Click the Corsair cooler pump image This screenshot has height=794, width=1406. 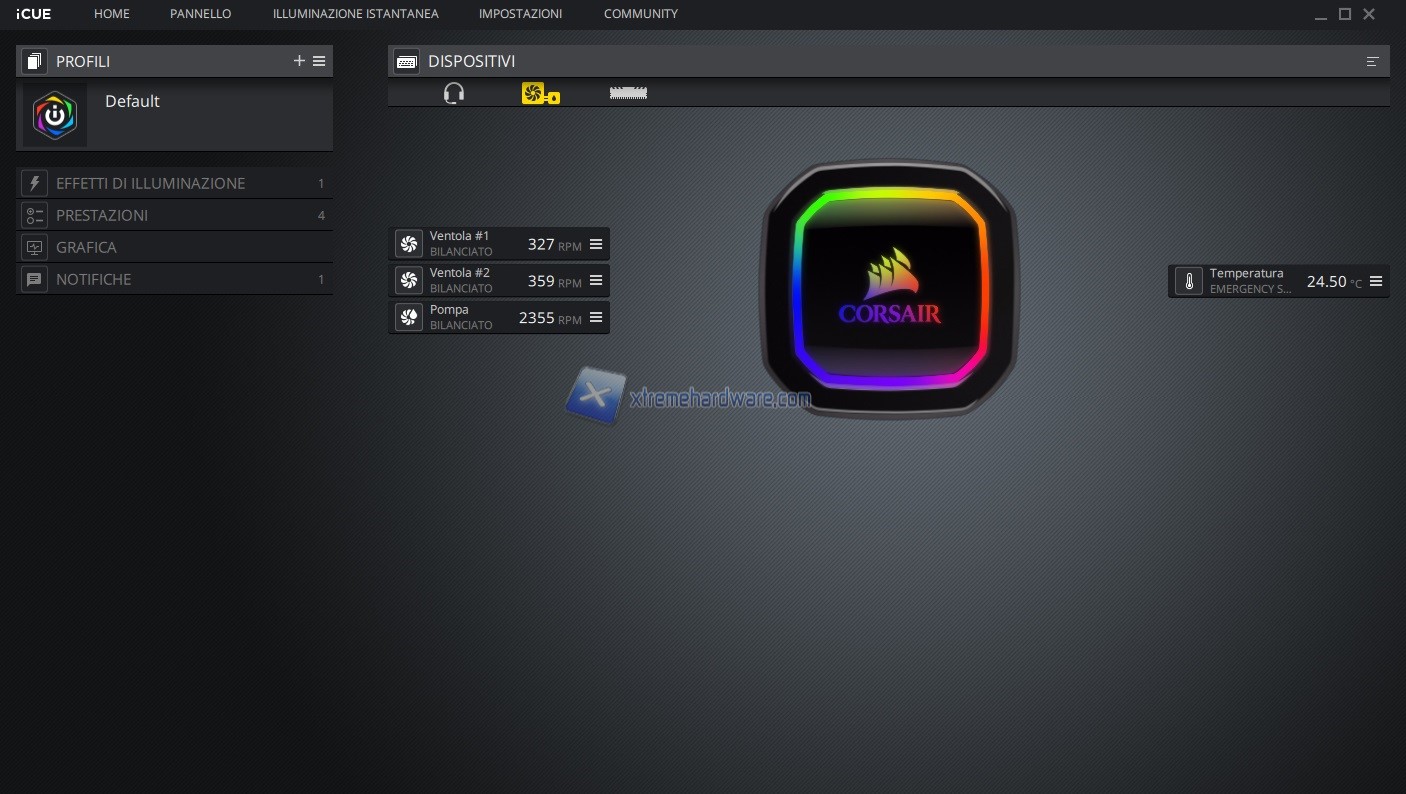[x=889, y=290]
